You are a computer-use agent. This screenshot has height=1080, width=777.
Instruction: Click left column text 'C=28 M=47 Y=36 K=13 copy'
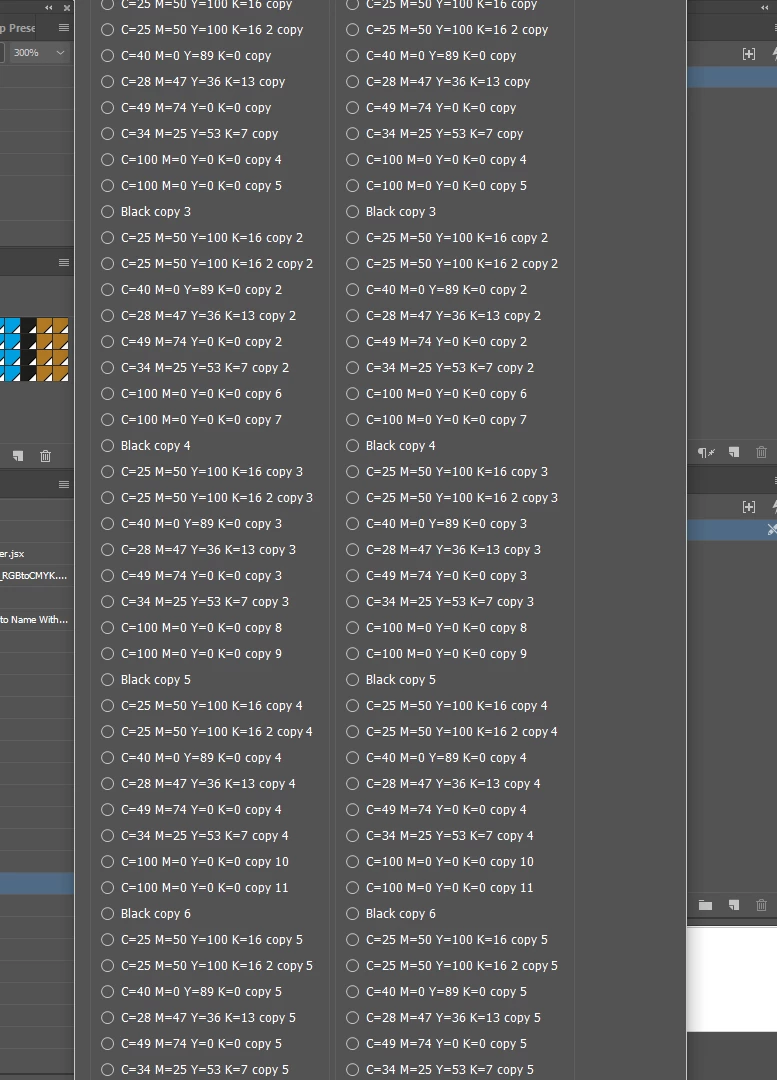click(x=203, y=82)
